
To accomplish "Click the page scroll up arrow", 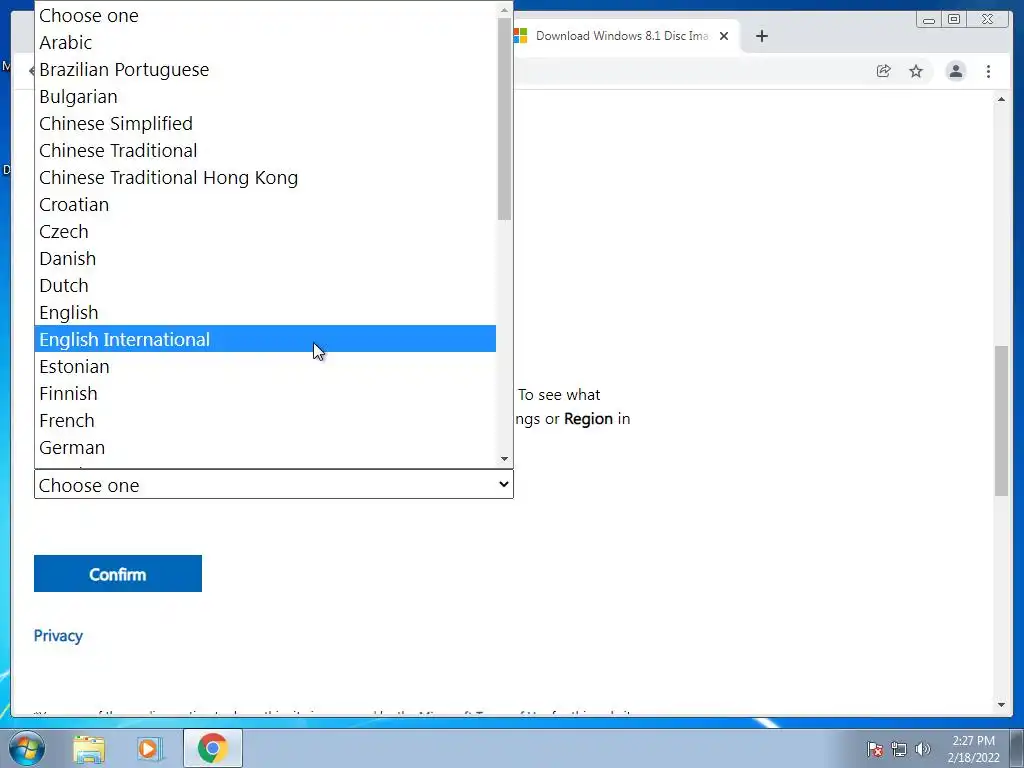I will click(1001, 99).
